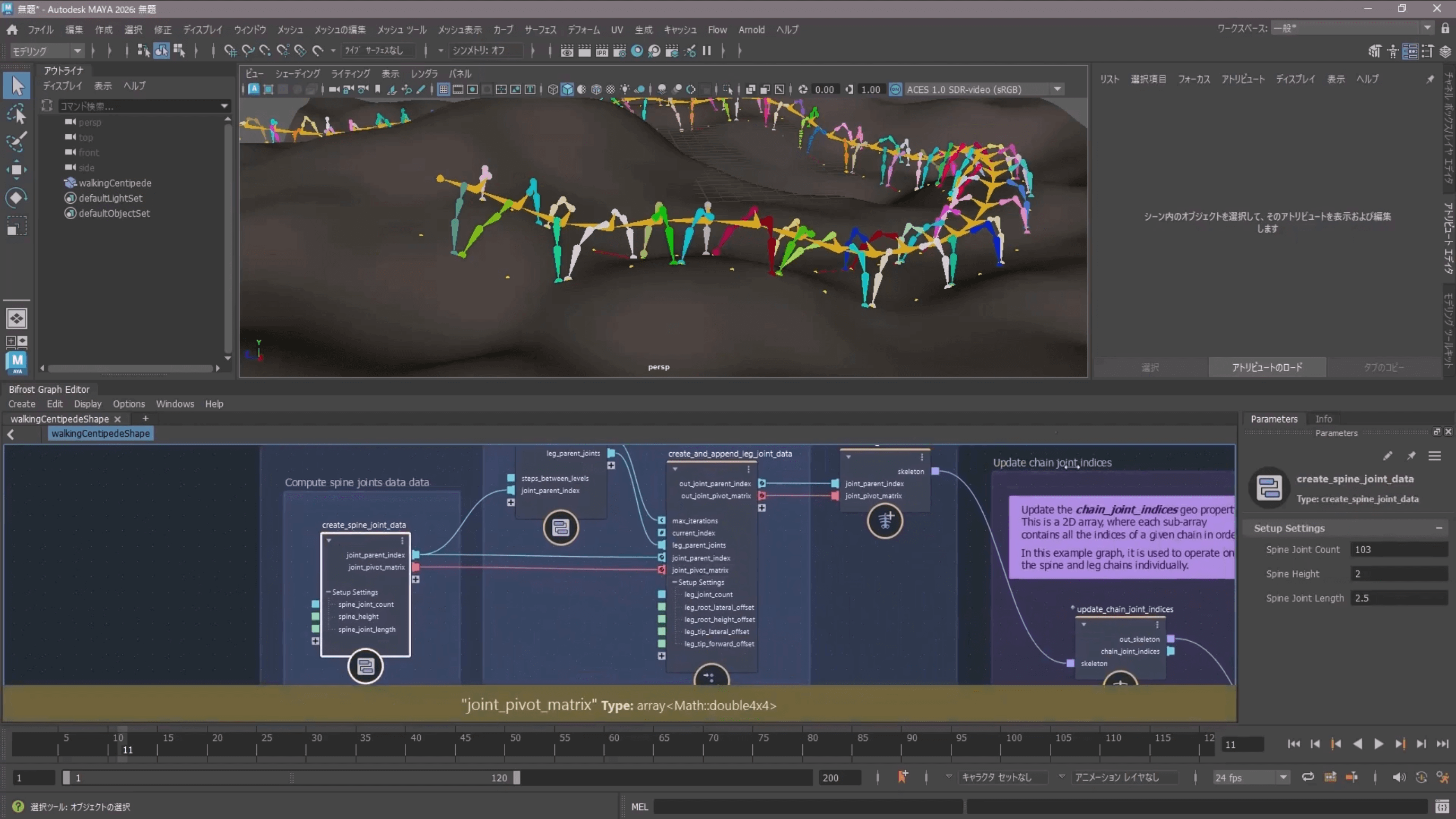Screen dimensions: 1456x819
Task: Pin the Attribute Editor with pin icon
Action: coord(1430,79)
